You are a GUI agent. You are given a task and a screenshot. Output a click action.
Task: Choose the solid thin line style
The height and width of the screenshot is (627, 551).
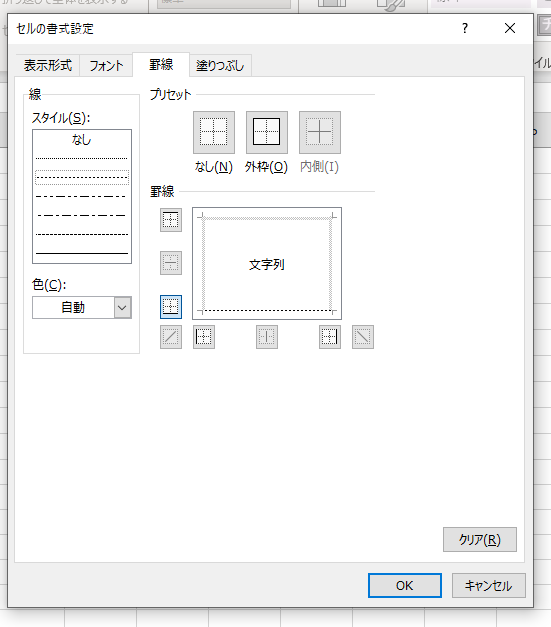82,253
